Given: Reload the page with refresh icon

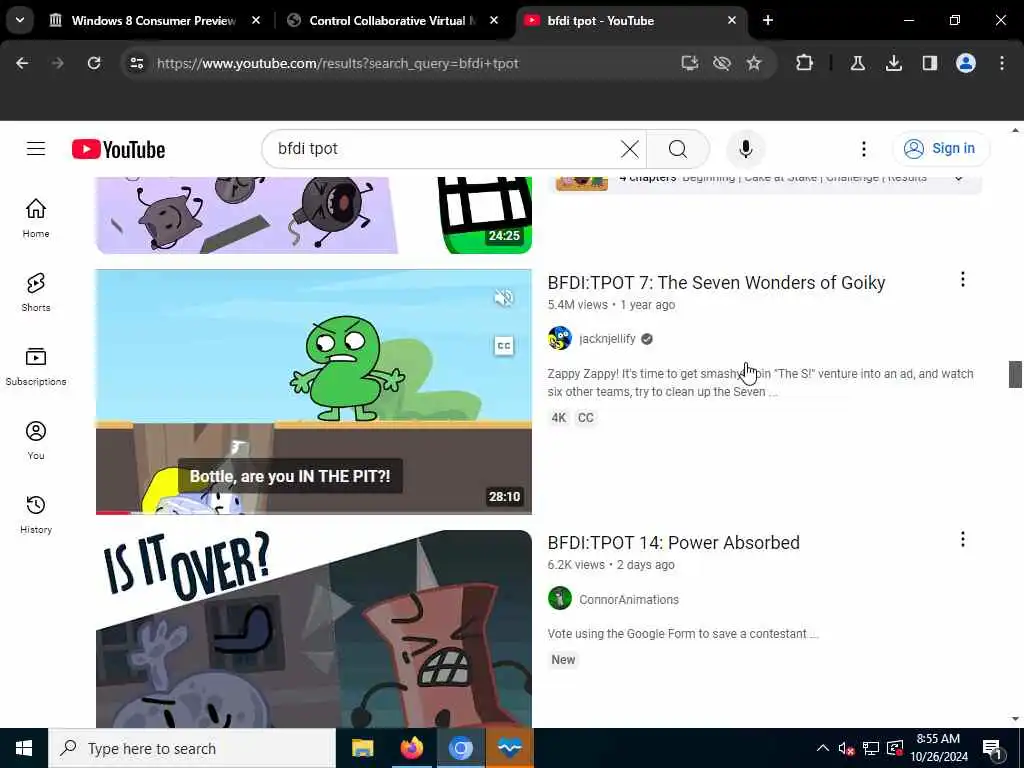Looking at the screenshot, I should pos(94,63).
